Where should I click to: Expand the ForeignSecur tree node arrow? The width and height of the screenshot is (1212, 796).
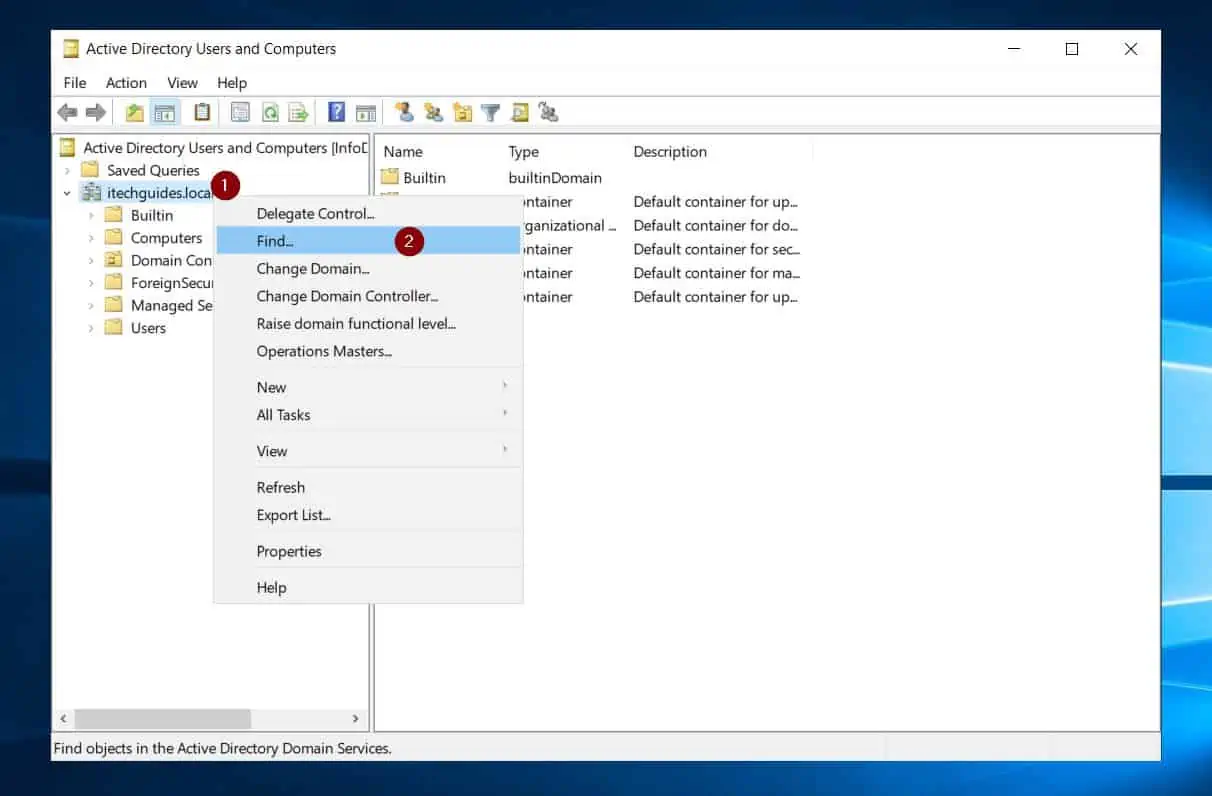[x=91, y=283]
